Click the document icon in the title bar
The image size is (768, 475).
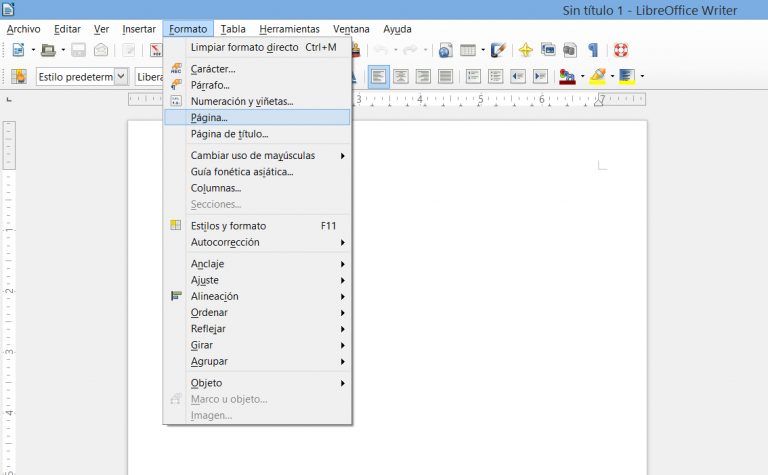coord(8,9)
